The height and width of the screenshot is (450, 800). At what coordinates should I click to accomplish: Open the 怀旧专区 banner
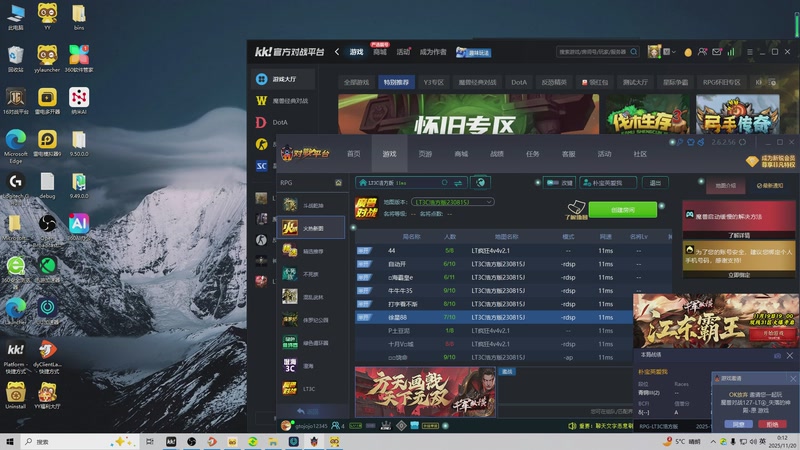pyautogui.click(x=468, y=114)
